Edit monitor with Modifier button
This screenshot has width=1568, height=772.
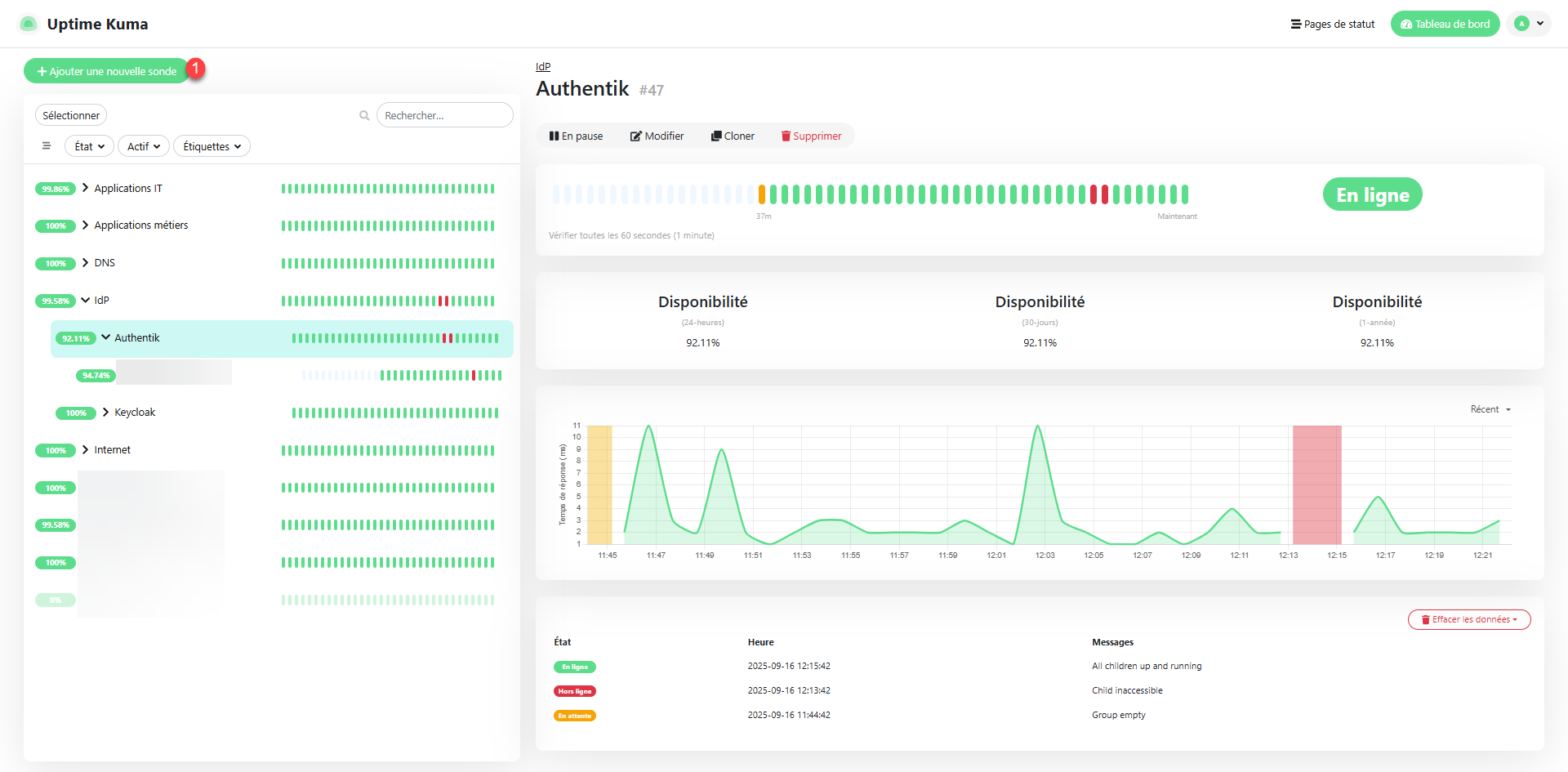tap(657, 136)
